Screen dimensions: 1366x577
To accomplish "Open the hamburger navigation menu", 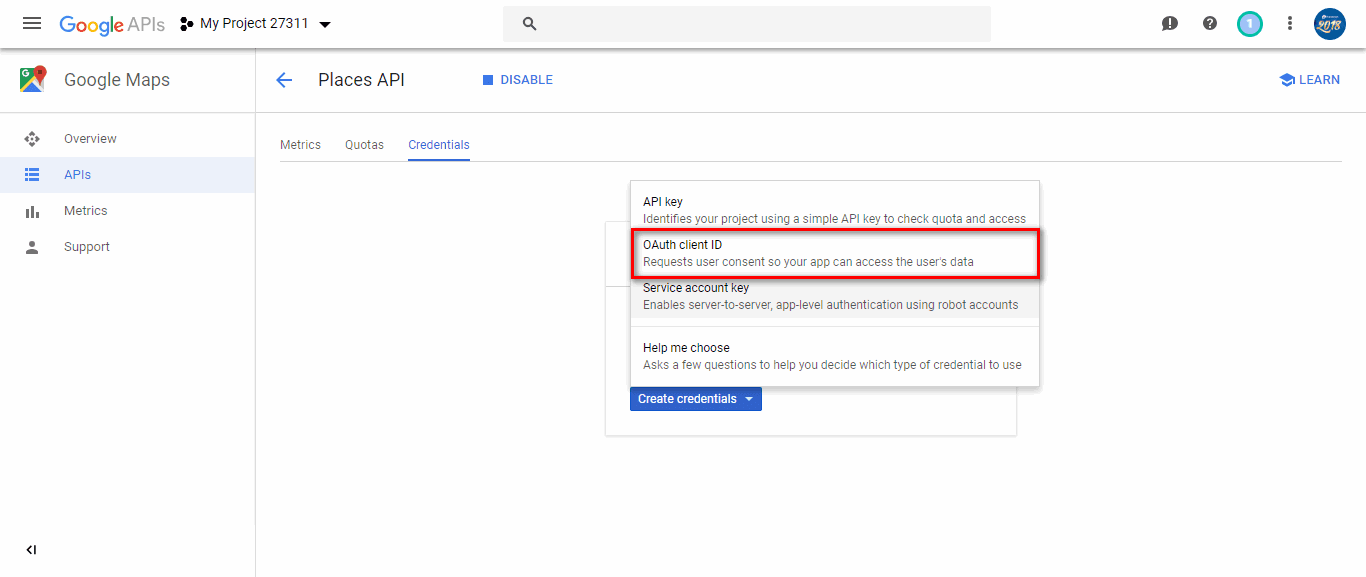I will 32,23.
